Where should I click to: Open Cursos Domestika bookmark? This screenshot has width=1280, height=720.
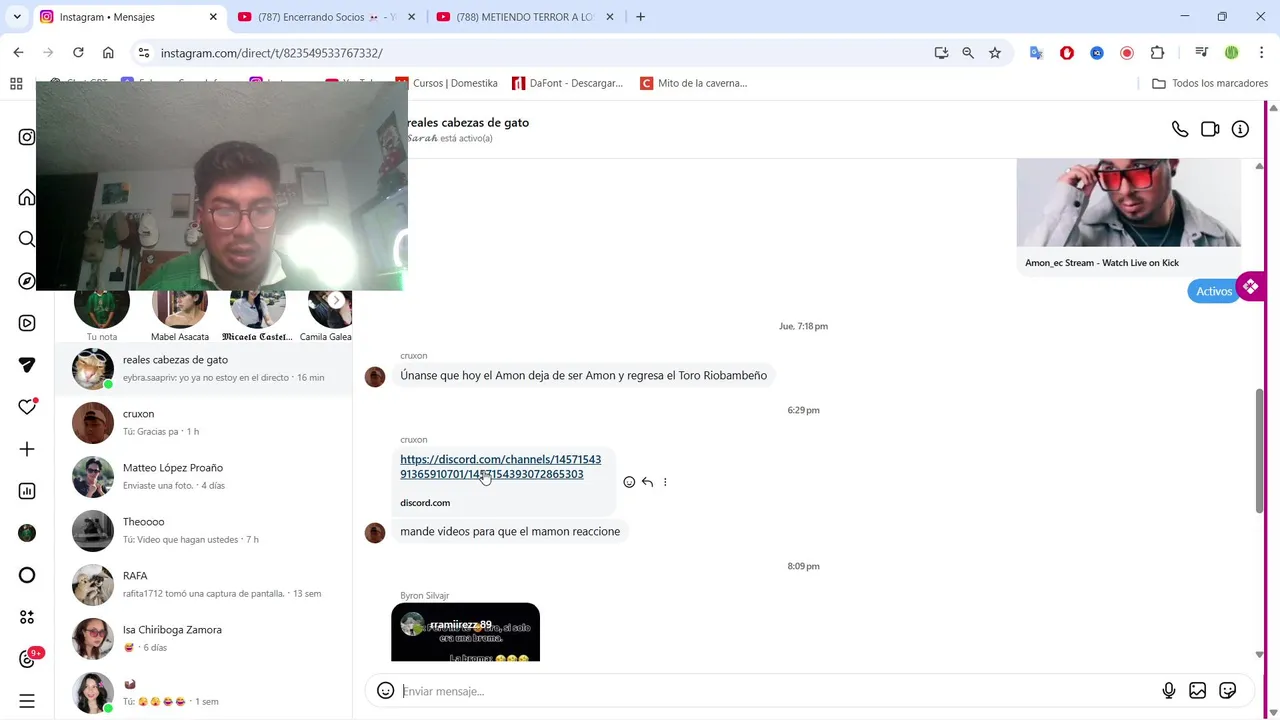[x=446, y=83]
